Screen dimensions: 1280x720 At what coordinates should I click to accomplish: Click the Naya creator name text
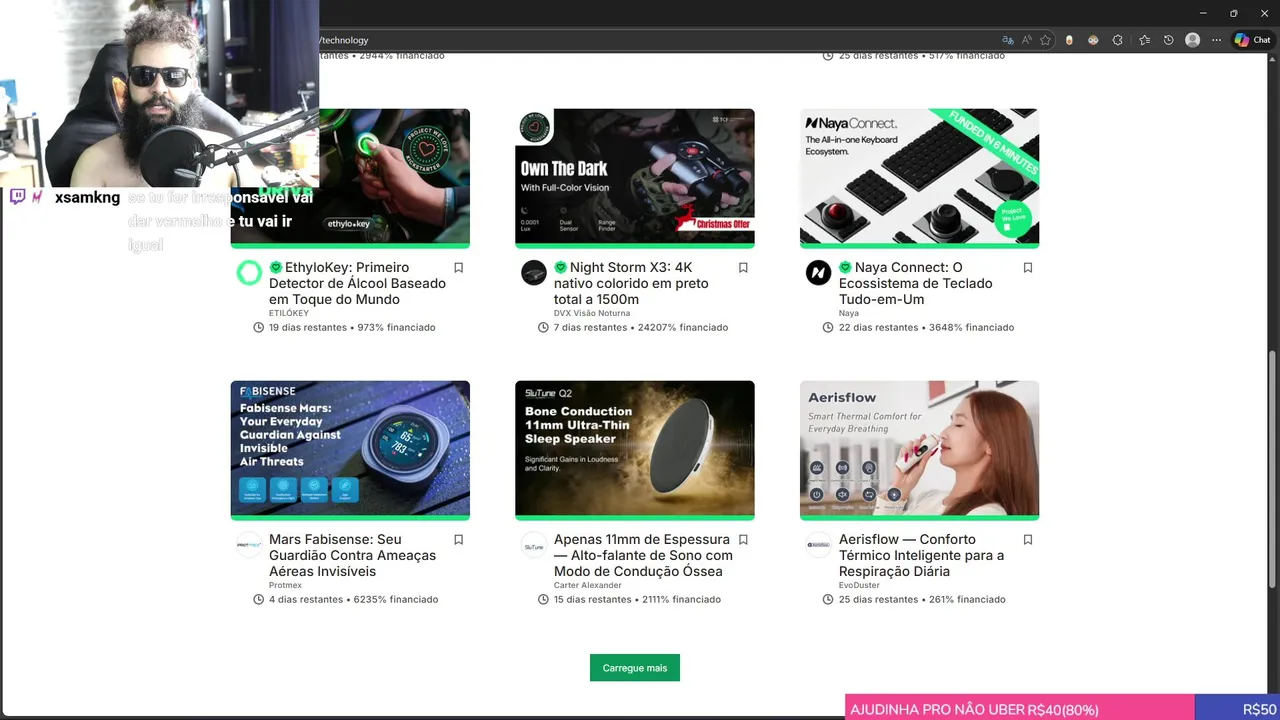coord(849,313)
